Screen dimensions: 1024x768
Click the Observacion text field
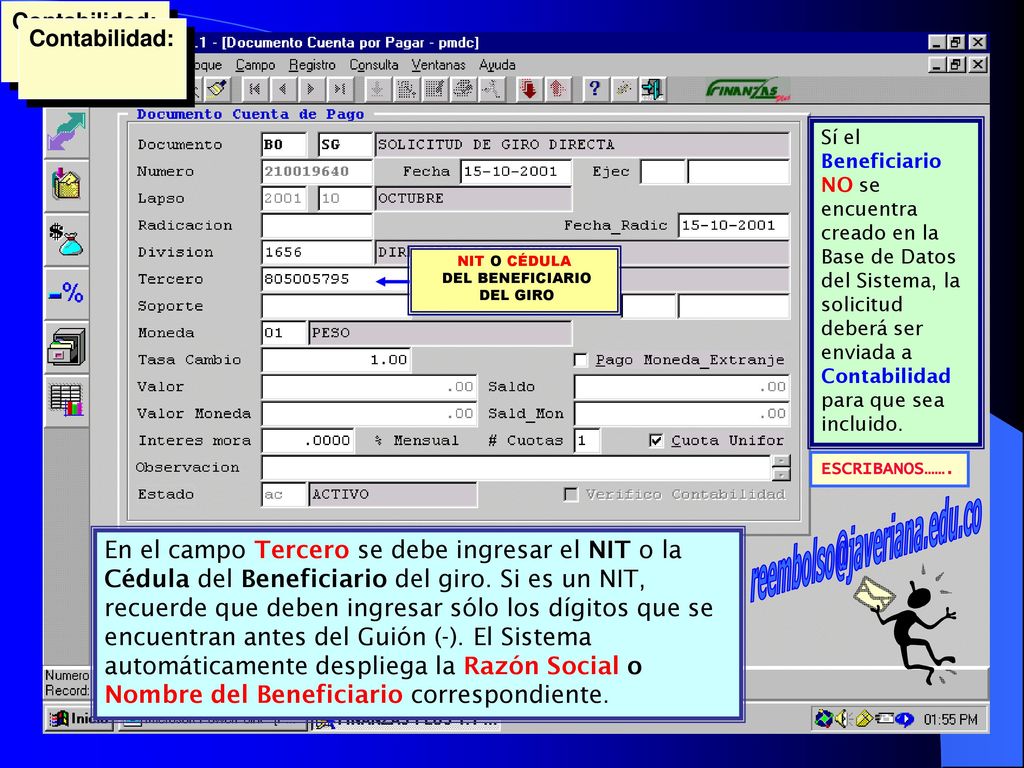pos(517,468)
